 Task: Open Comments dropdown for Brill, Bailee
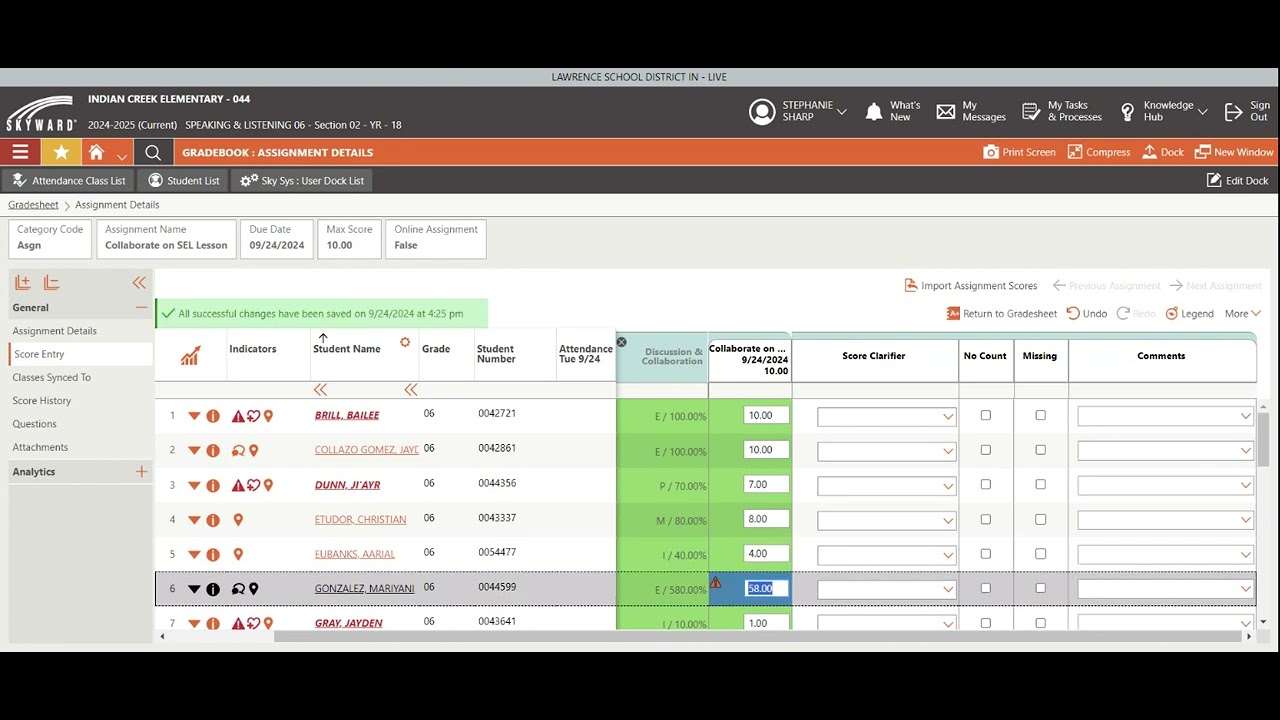pos(1165,417)
